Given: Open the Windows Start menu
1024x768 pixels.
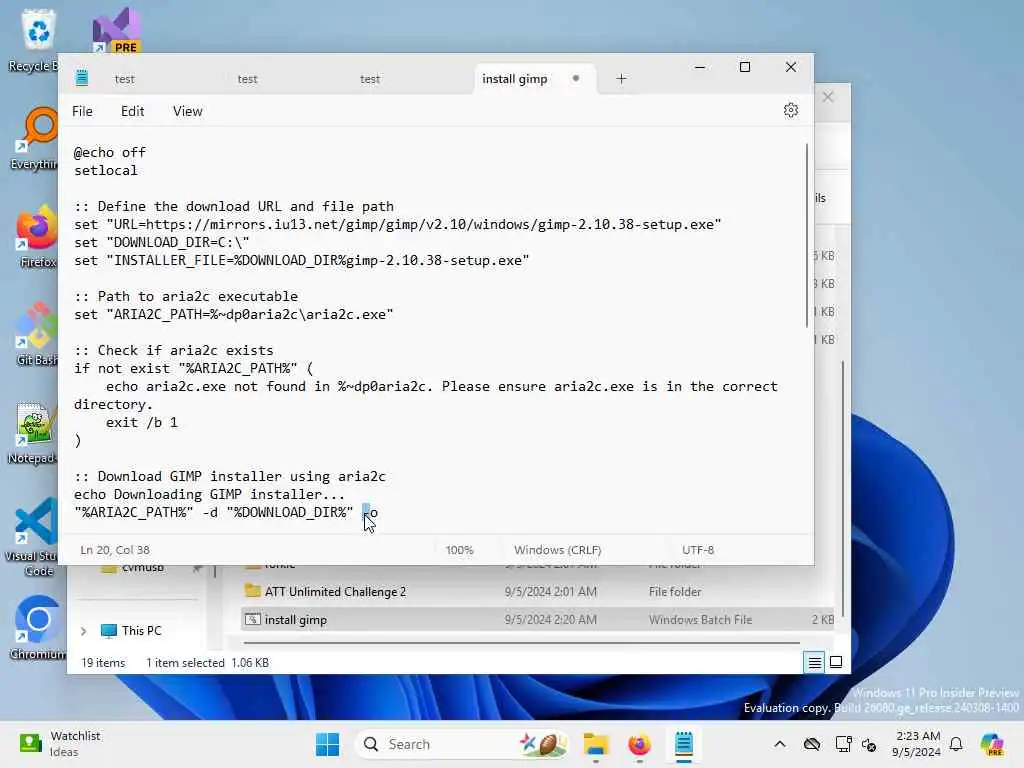Looking at the screenshot, I should [x=327, y=744].
